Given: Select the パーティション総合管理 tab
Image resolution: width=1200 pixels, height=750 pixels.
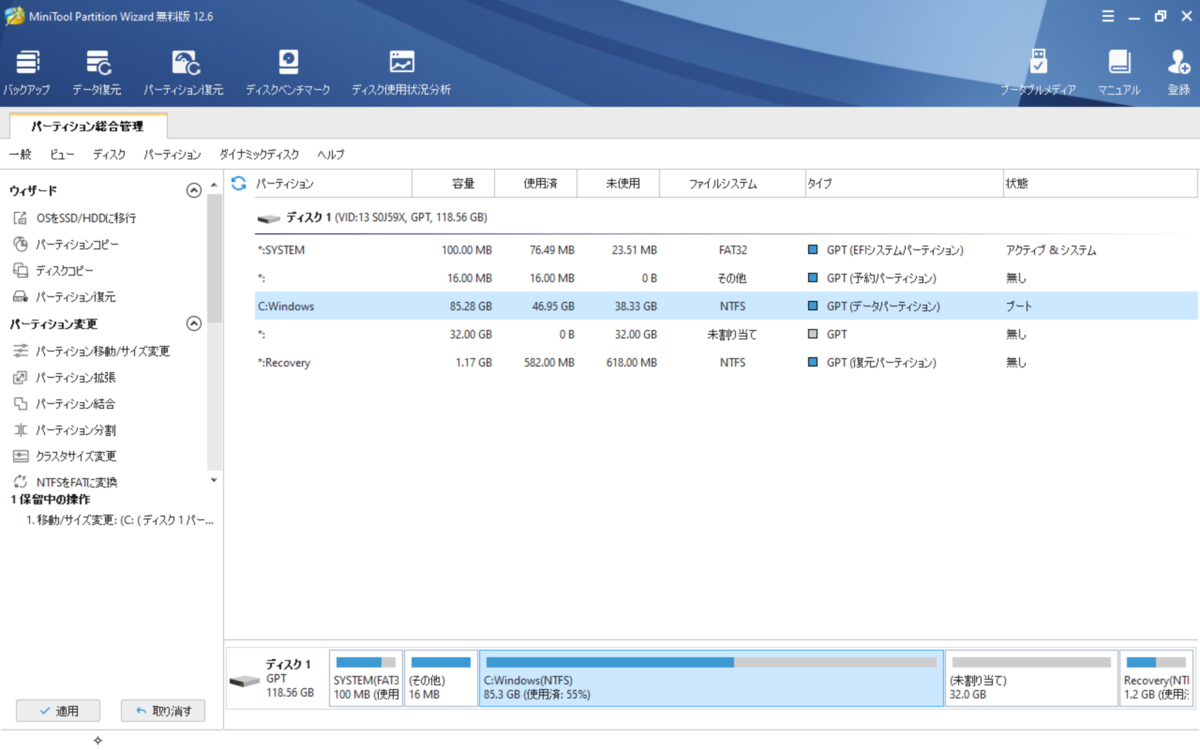Looking at the screenshot, I should [87, 127].
